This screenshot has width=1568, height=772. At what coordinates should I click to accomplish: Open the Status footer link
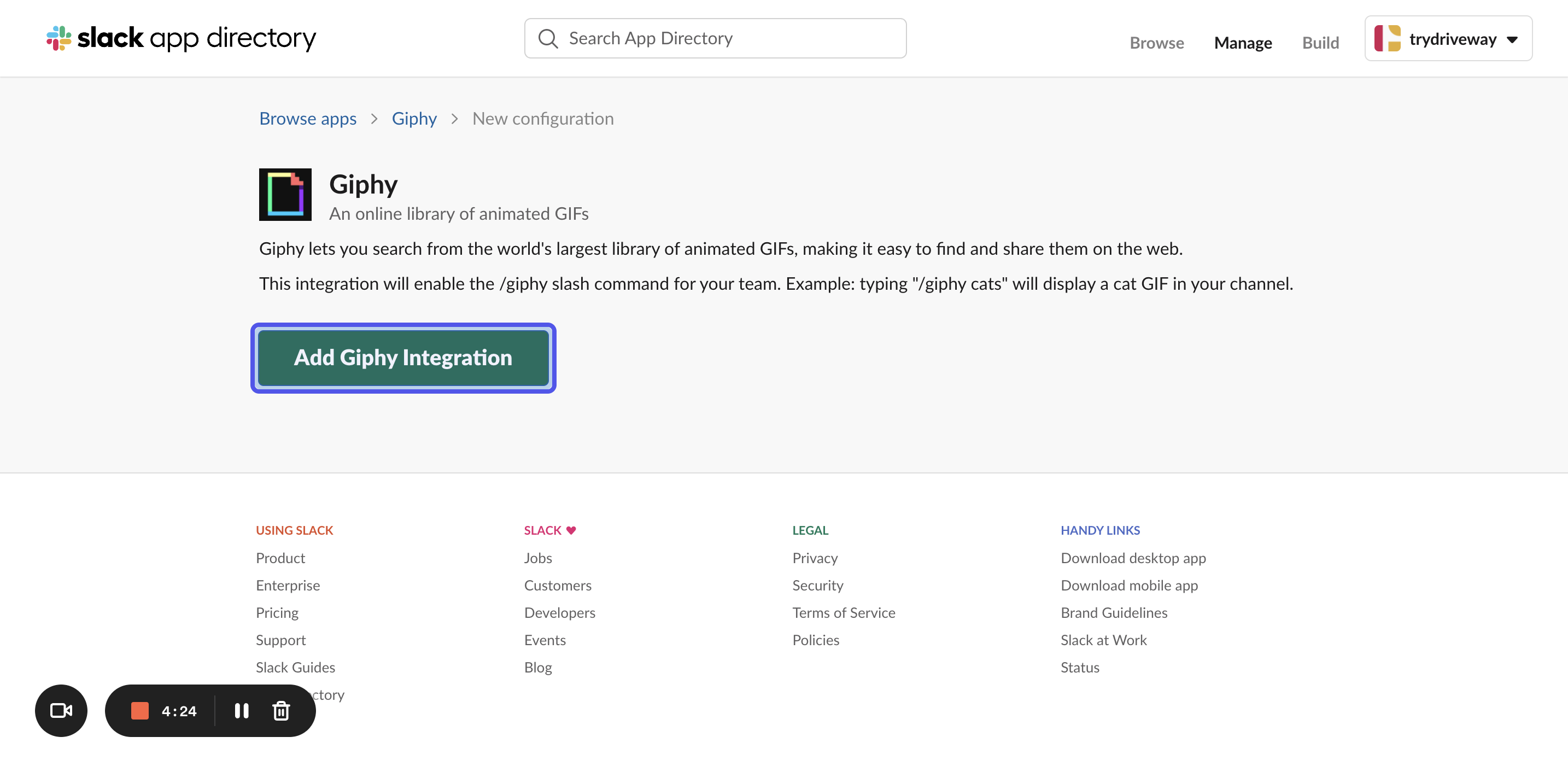point(1080,667)
